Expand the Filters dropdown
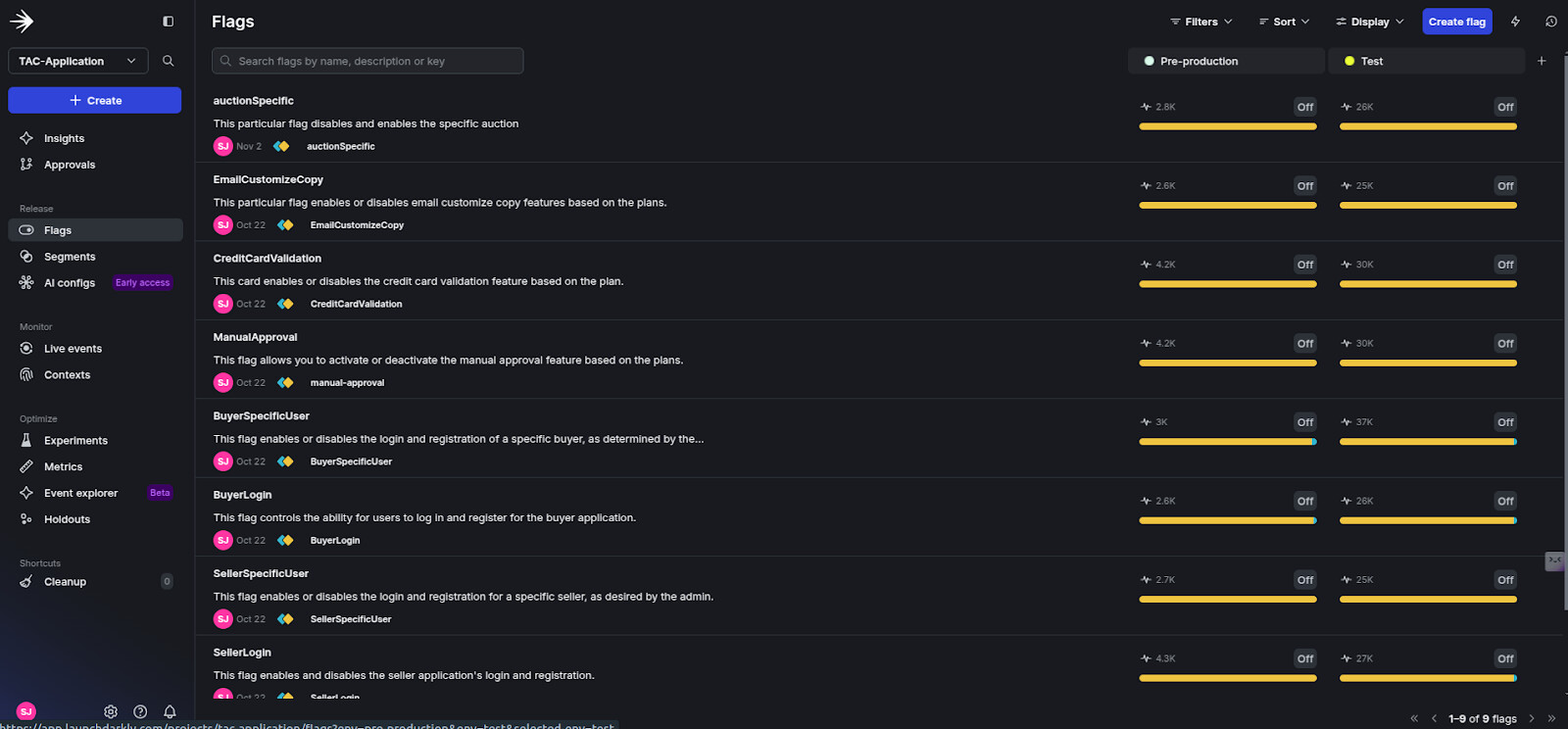 pos(1200,22)
